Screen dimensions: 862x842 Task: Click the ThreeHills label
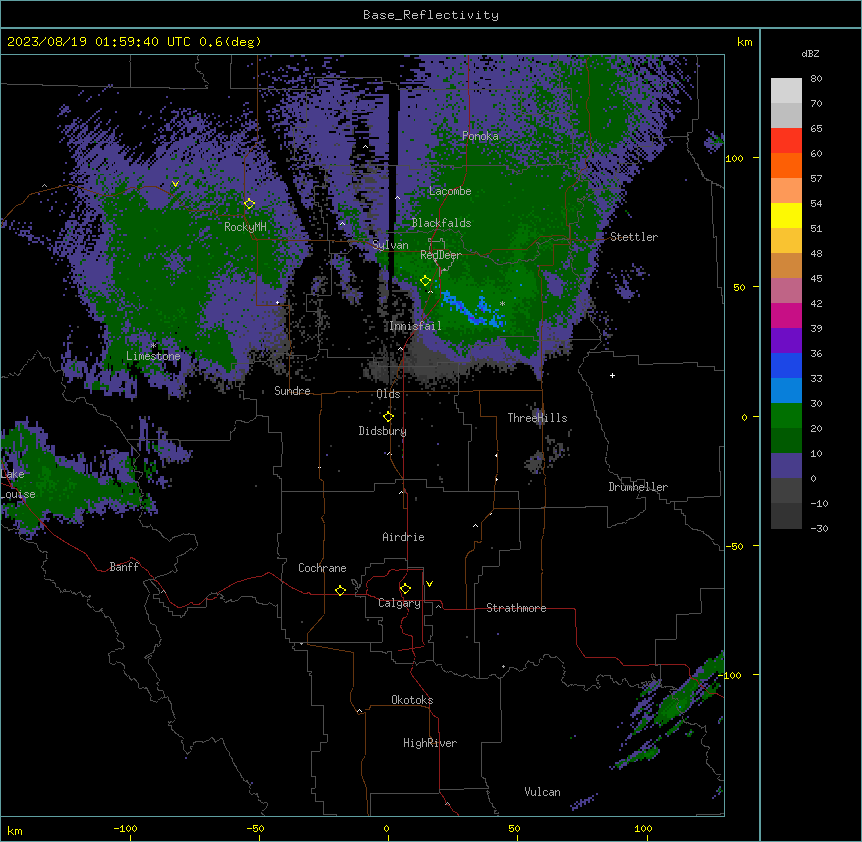click(x=537, y=418)
